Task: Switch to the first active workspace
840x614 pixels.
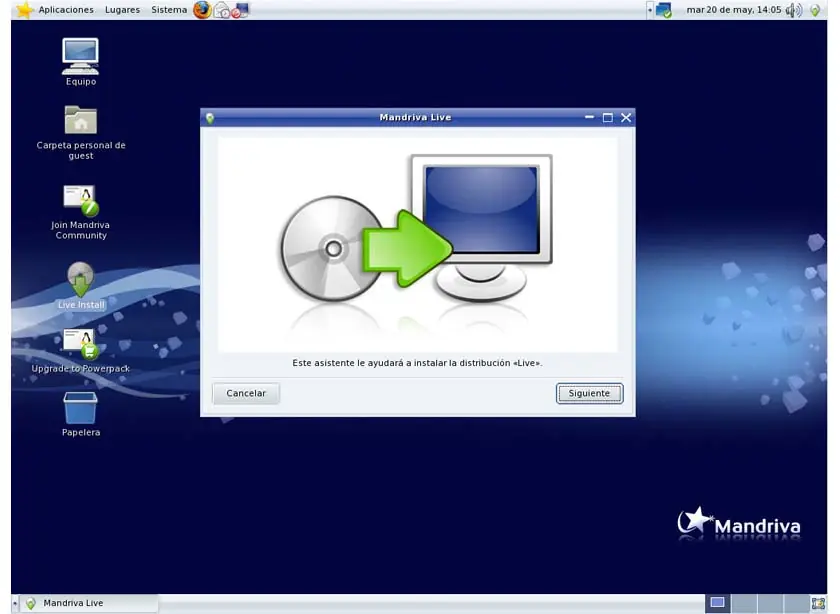Action: pos(717,603)
